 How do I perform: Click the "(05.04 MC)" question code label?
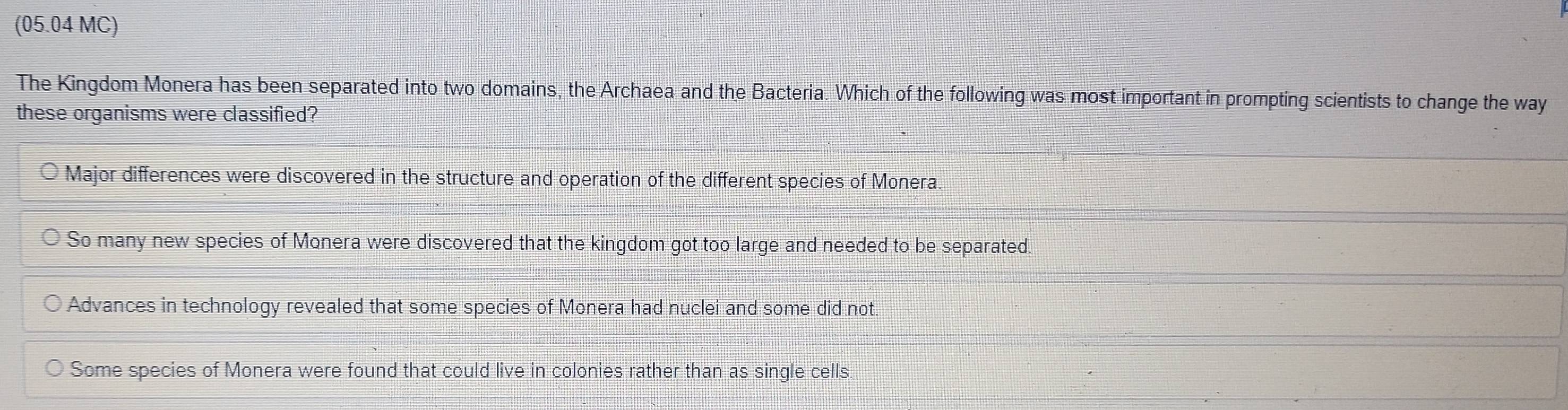67,26
